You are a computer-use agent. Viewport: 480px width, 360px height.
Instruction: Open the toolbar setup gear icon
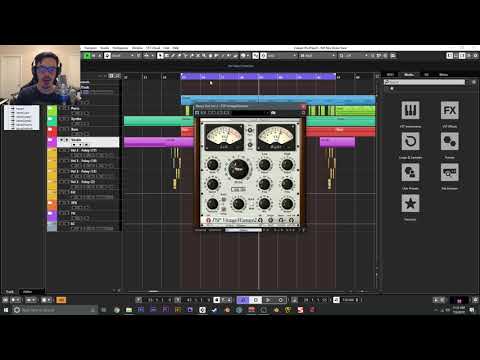pos(476,56)
